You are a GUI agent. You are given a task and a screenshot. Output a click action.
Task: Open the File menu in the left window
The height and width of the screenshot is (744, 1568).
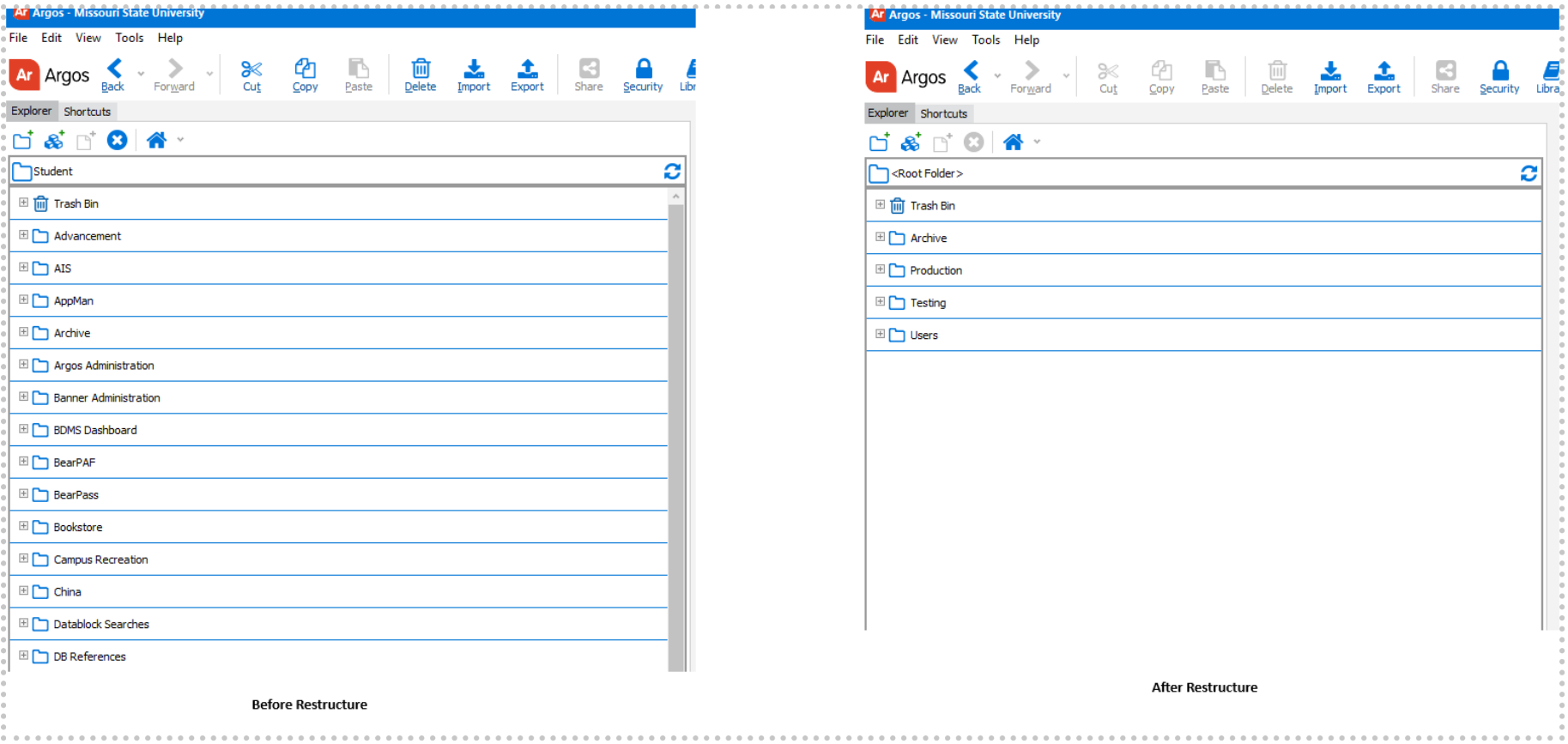tap(18, 38)
